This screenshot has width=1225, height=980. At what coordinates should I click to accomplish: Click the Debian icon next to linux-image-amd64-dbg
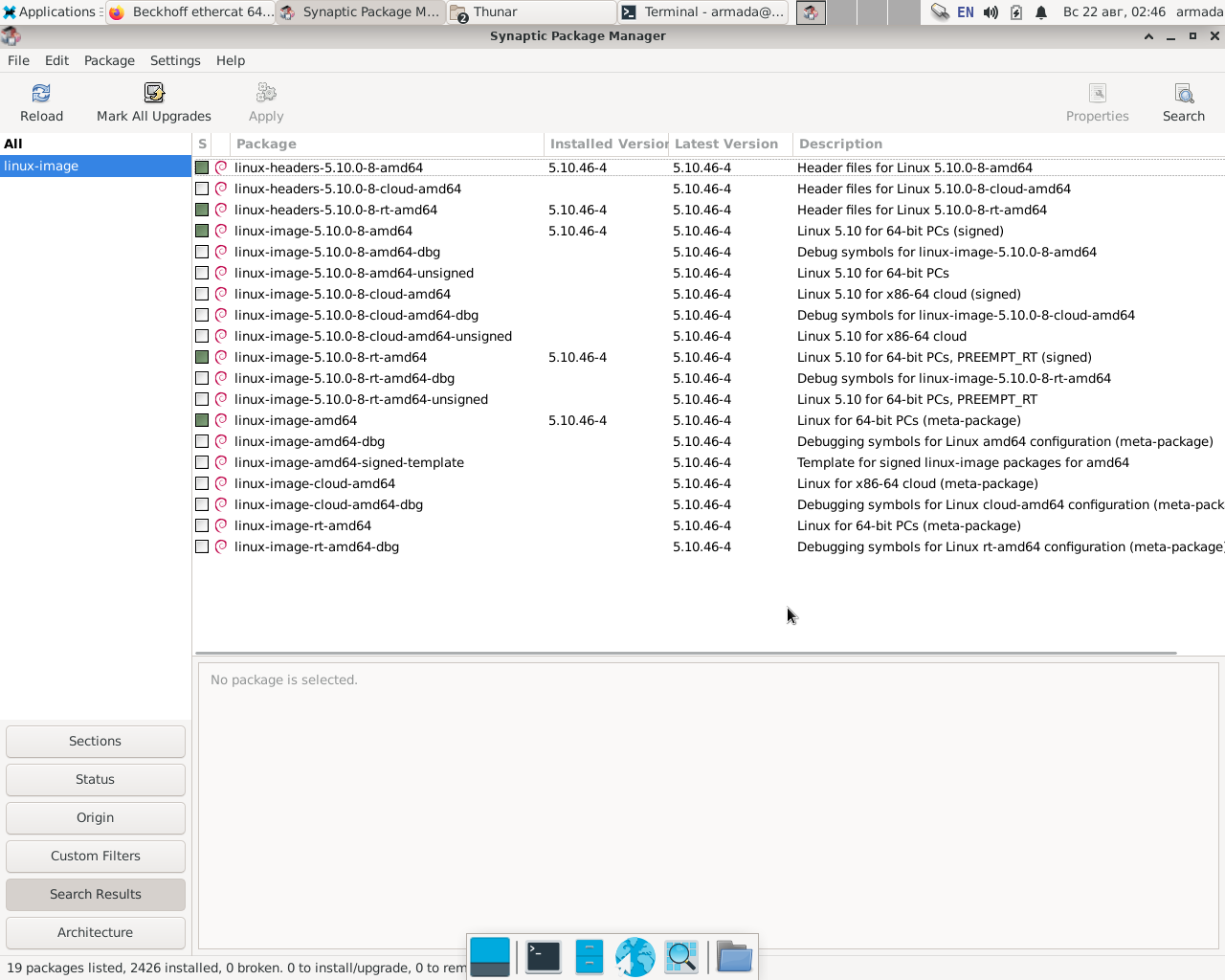221,441
